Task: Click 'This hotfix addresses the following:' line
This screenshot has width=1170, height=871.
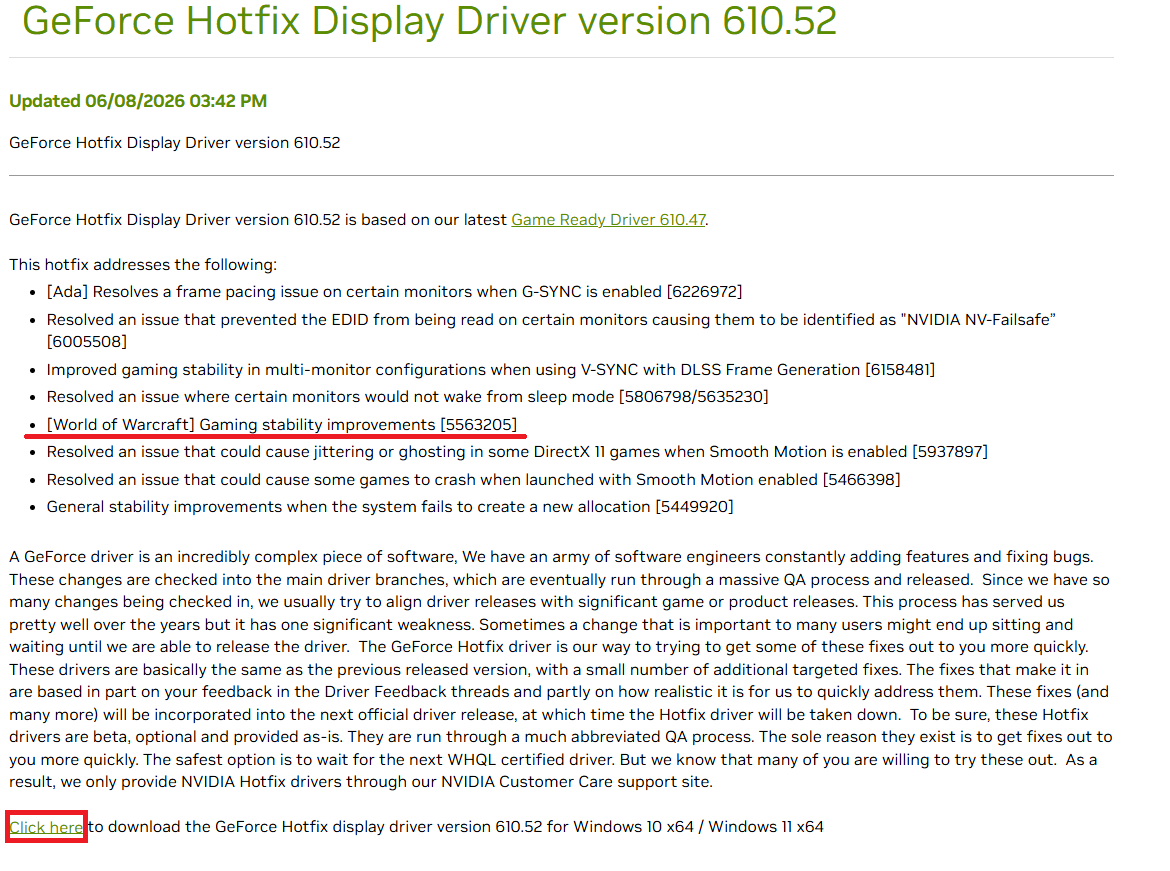Action: (143, 265)
